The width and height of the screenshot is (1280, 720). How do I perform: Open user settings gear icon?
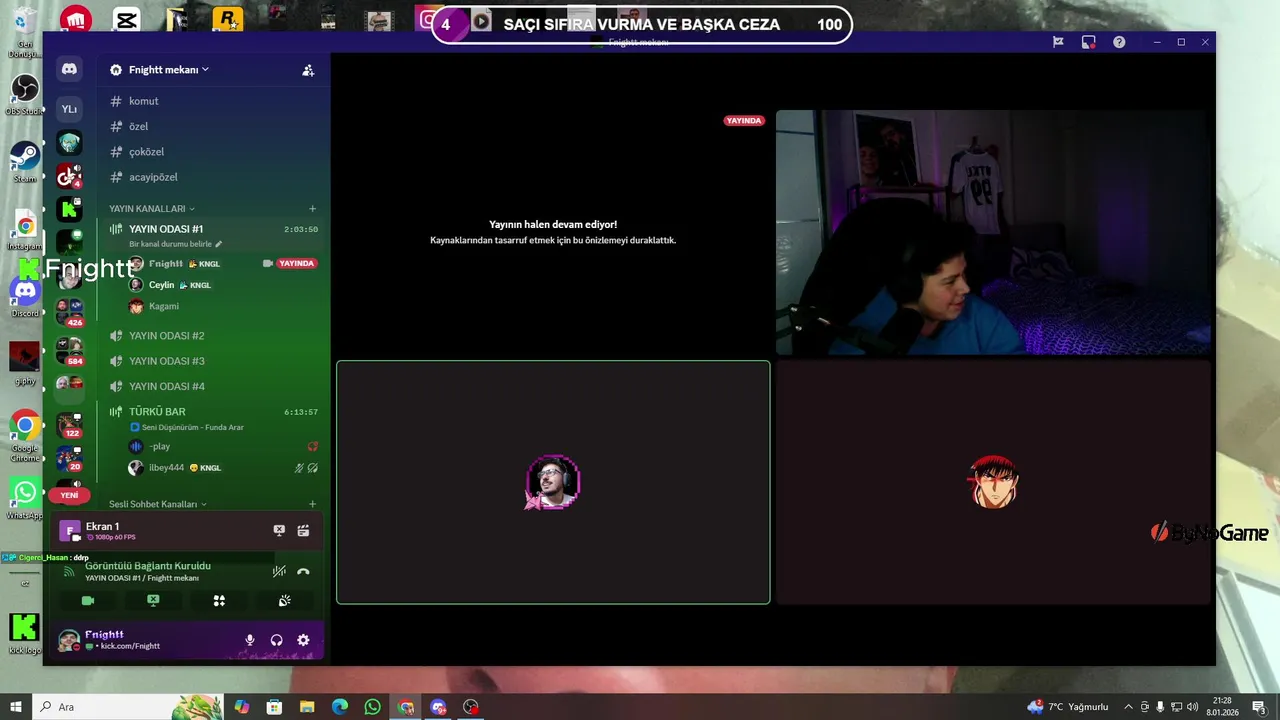(x=303, y=640)
